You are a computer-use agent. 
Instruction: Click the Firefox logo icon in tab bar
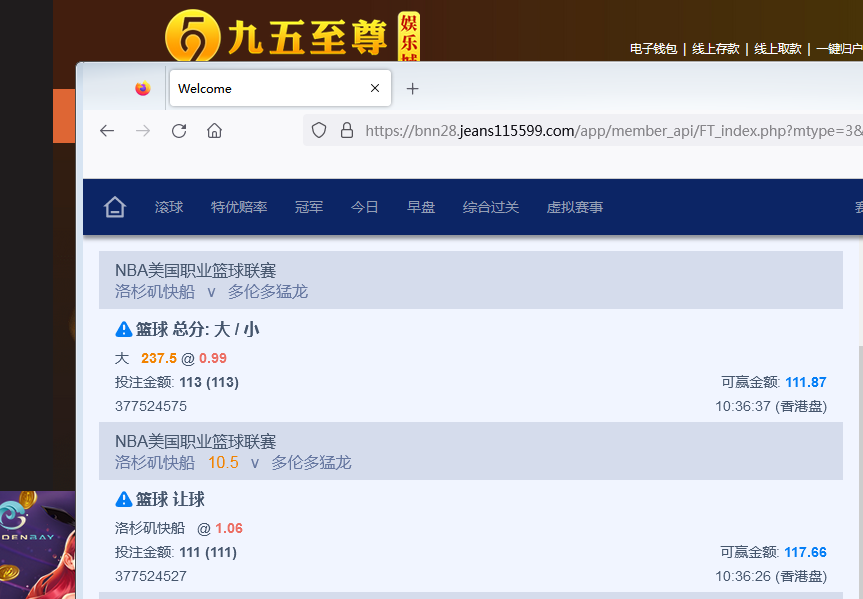tap(143, 88)
